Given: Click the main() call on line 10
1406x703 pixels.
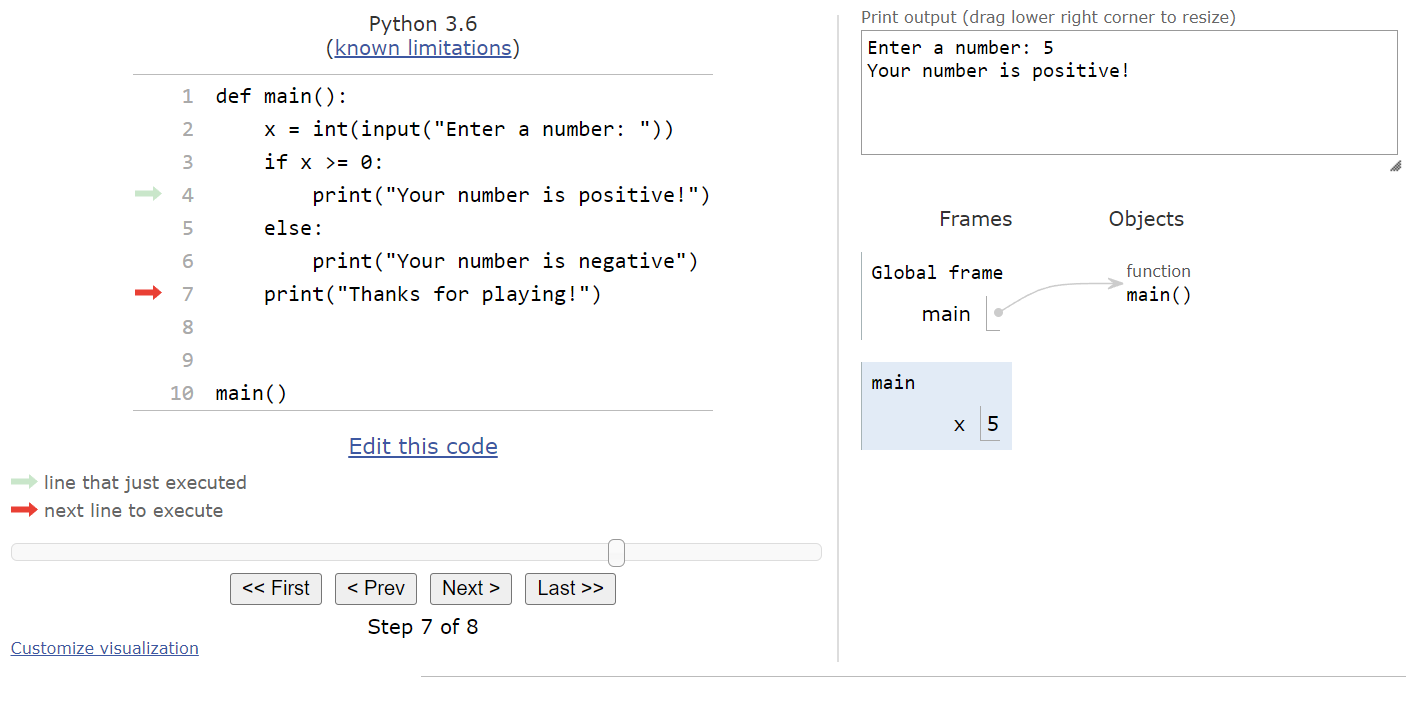Looking at the screenshot, I should 251,393.
